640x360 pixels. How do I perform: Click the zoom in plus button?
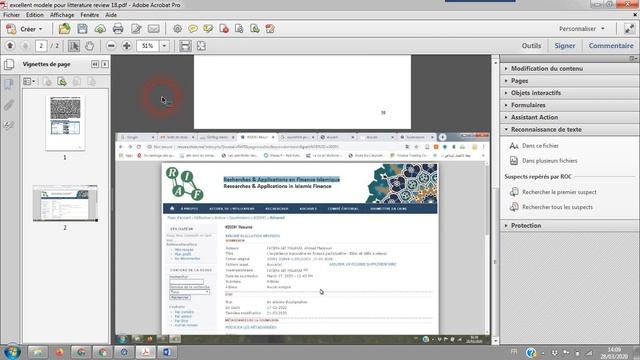127,46
